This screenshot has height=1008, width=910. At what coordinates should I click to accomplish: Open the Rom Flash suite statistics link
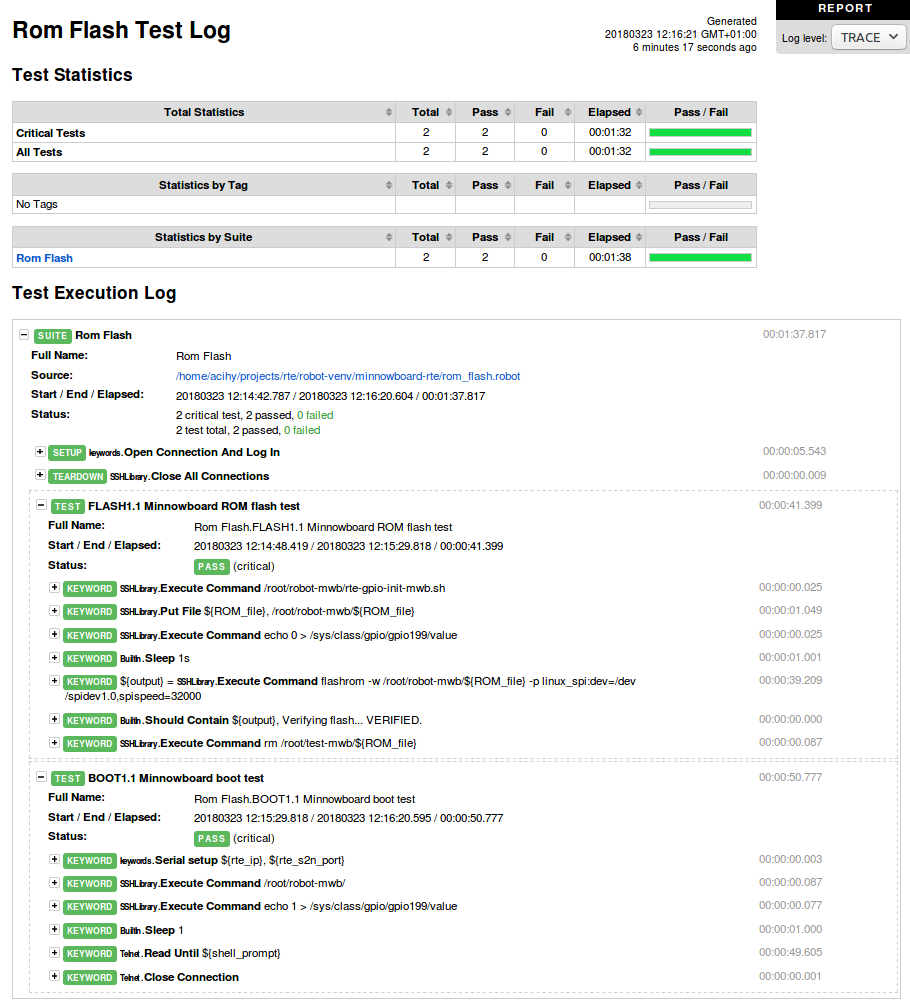(x=44, y=258)
